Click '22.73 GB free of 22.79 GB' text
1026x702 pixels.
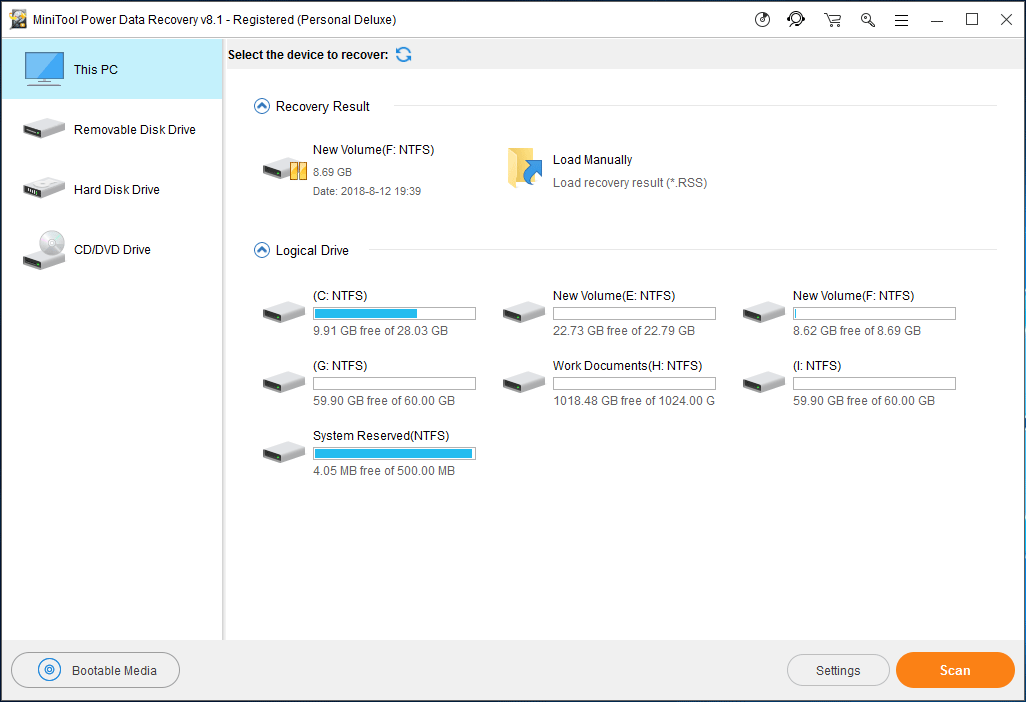tap(624, 330)
